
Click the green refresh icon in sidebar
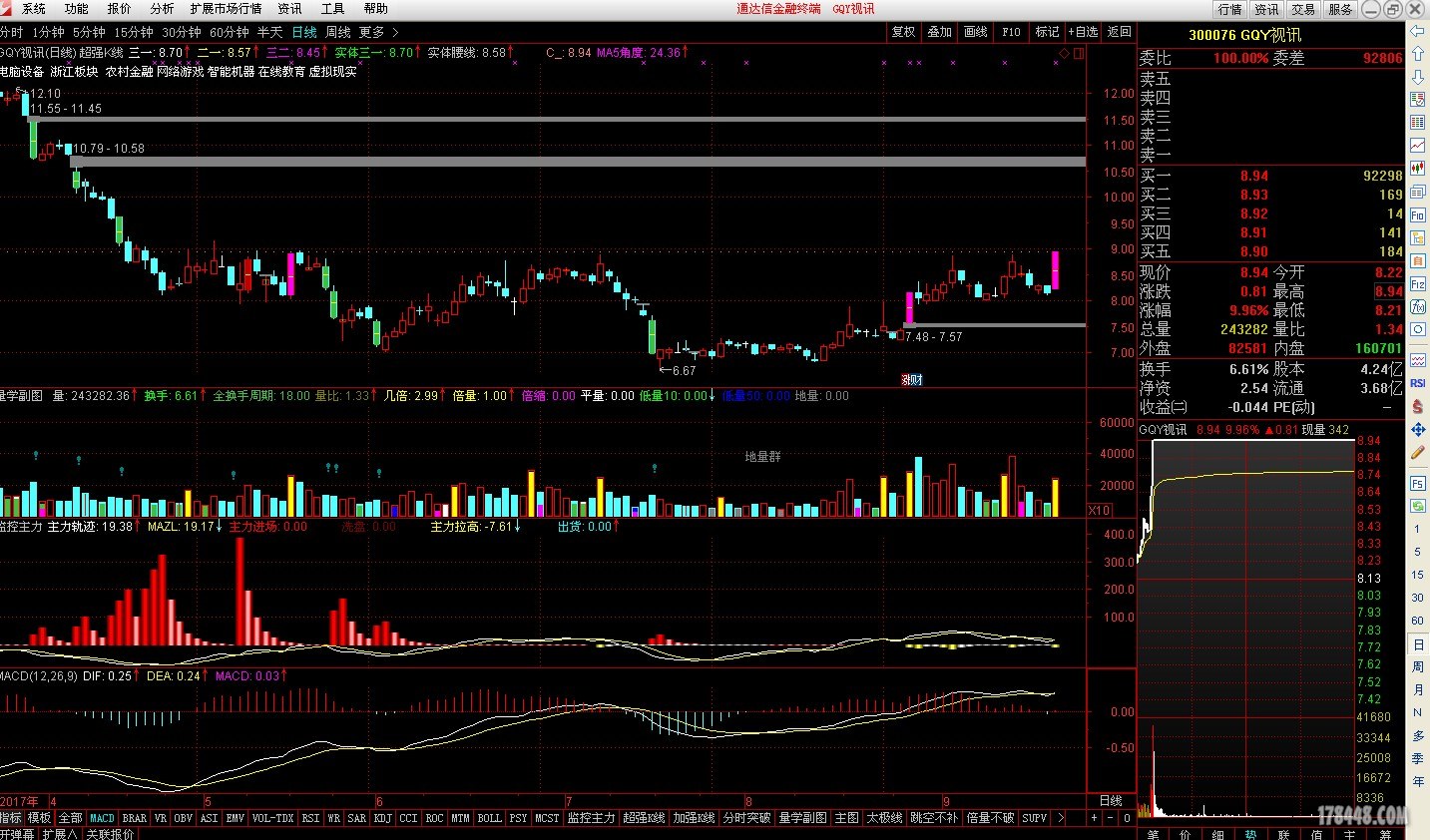tap(1417, 505)
